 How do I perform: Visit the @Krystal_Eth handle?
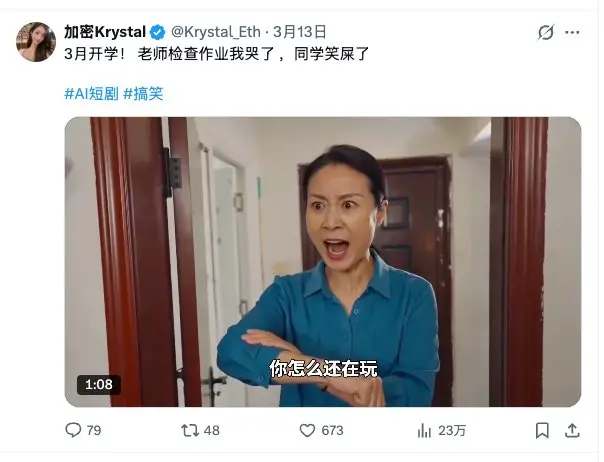click(x=216, y=32)
